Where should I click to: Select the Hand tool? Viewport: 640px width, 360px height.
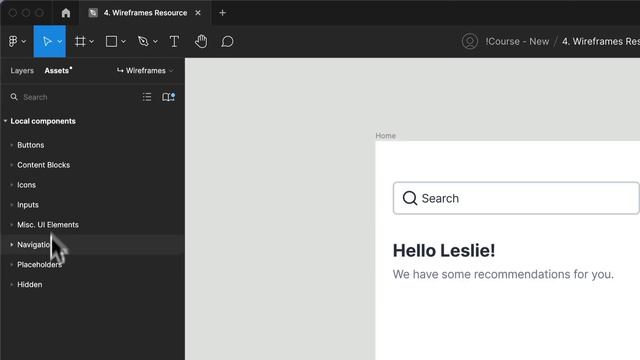(x=201, y=41)
